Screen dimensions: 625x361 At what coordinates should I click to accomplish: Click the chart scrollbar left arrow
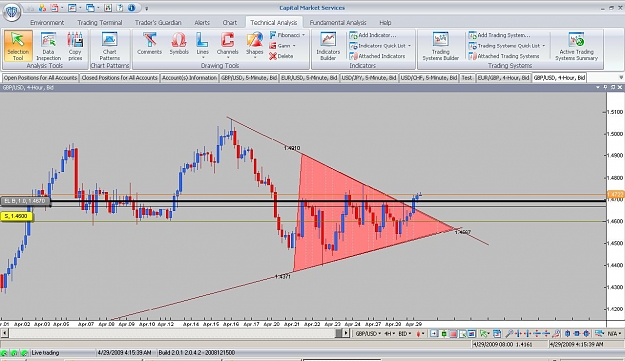click(4, 333)
